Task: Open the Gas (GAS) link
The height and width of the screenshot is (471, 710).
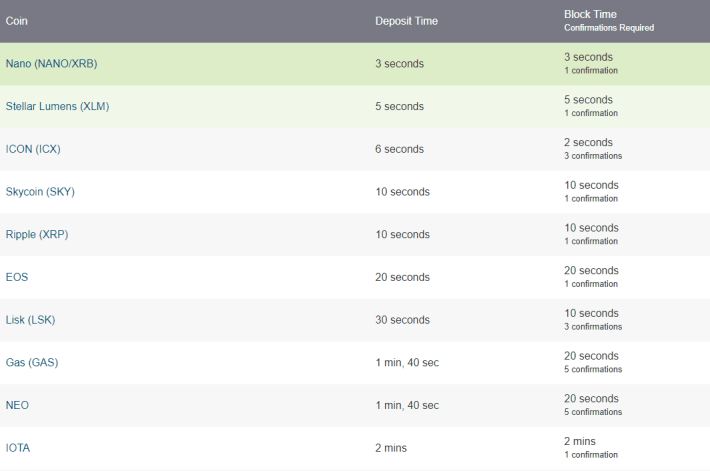Action: [32, 363]
